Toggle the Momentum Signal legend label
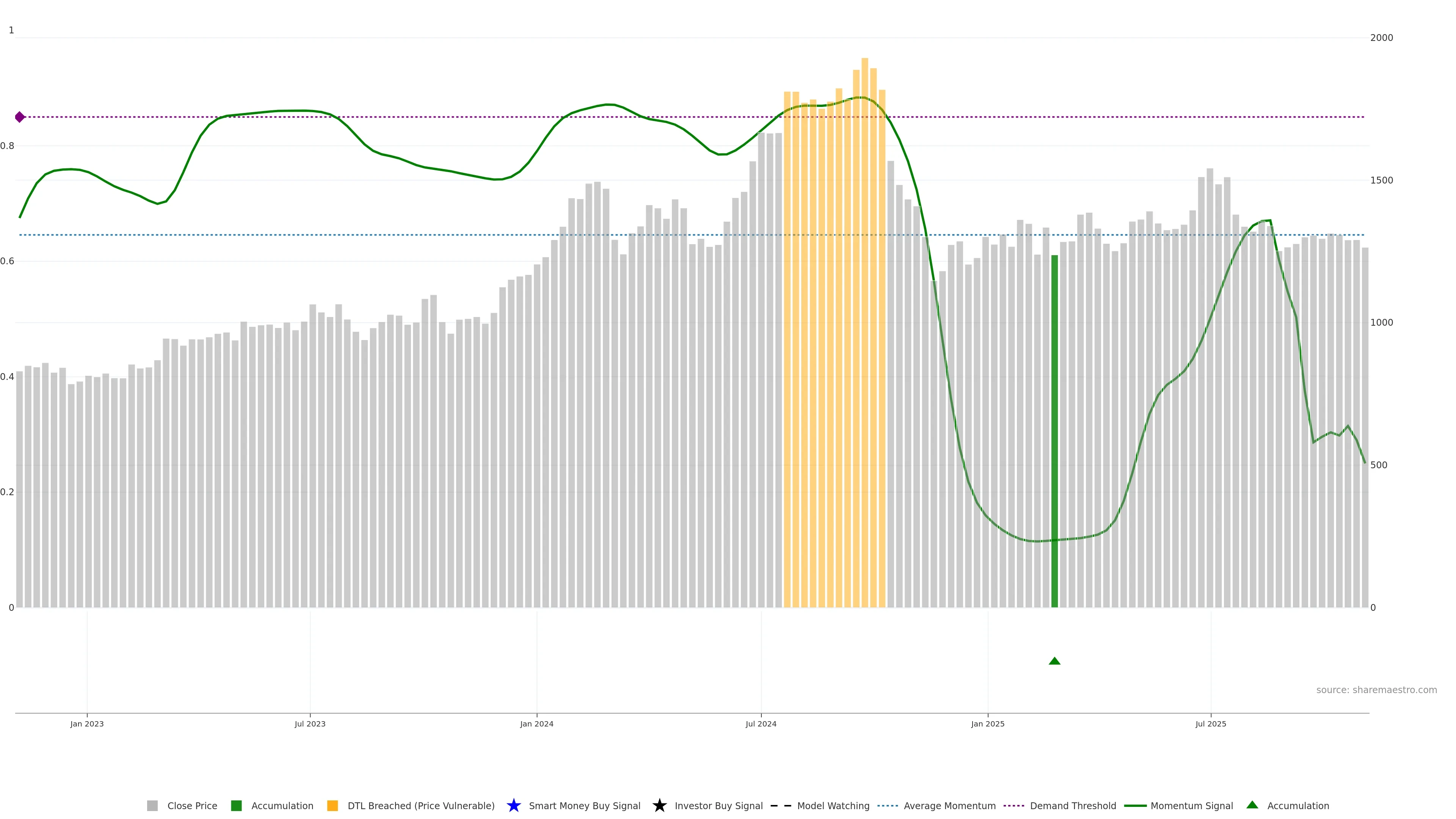Viewport: 1456px width, 819px height. [1191, 805]
